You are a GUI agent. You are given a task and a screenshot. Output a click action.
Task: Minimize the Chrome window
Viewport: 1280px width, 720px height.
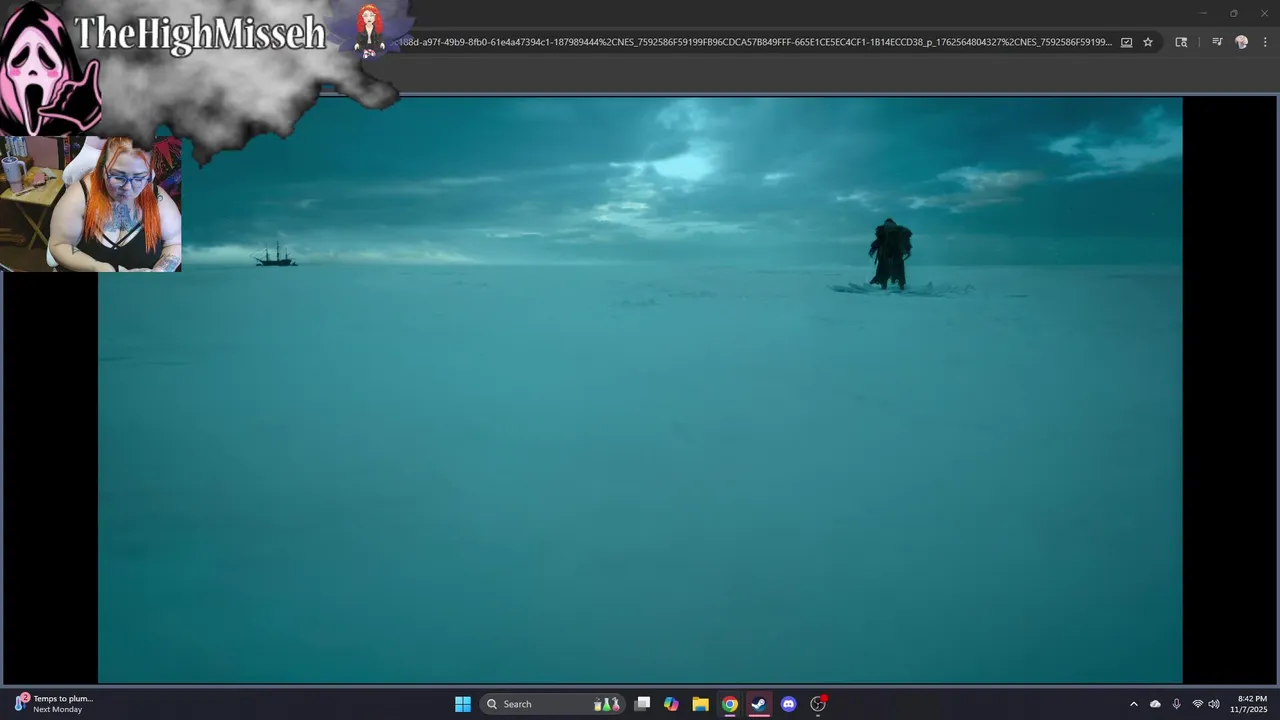point(1204,13)
